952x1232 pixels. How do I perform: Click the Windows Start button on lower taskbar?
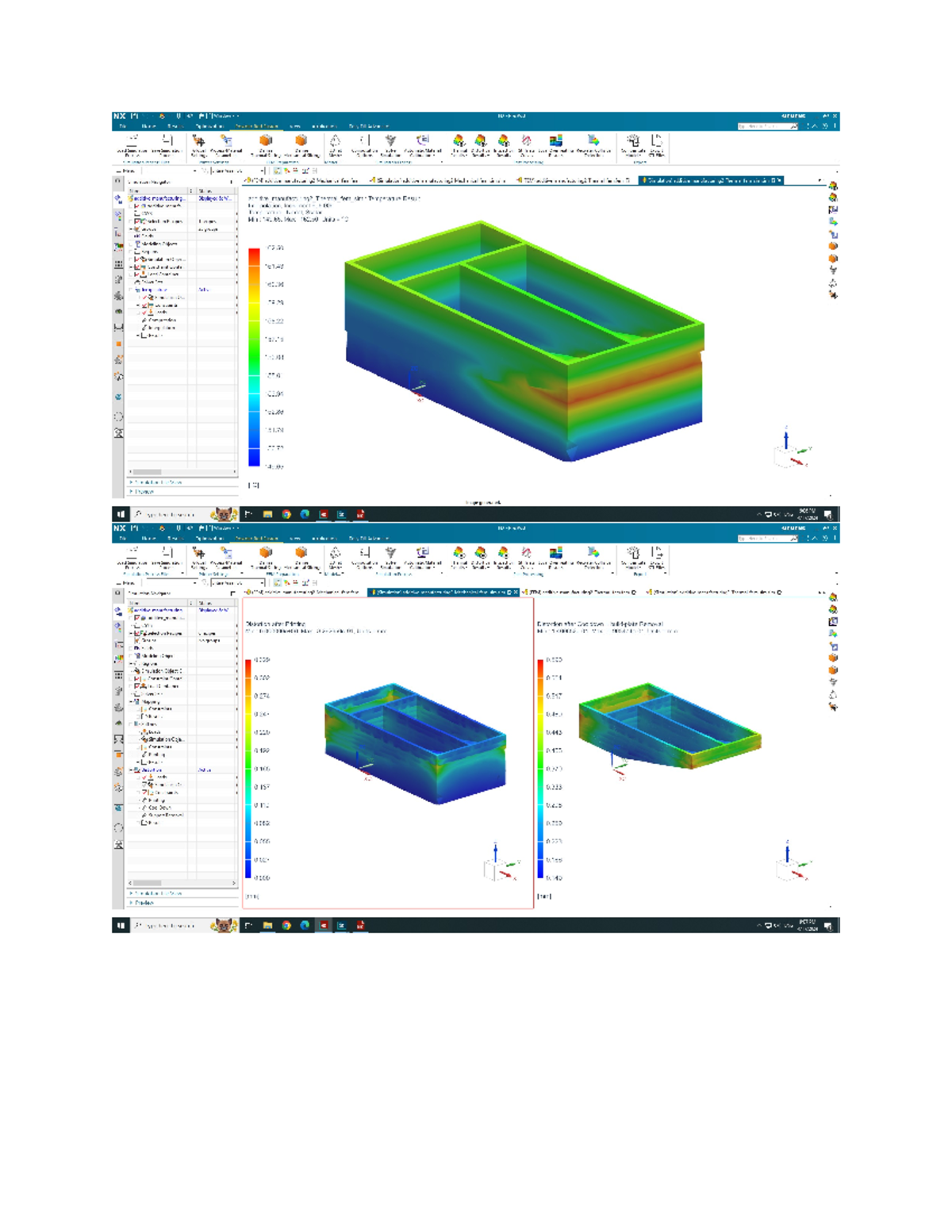tap(121, 925)
